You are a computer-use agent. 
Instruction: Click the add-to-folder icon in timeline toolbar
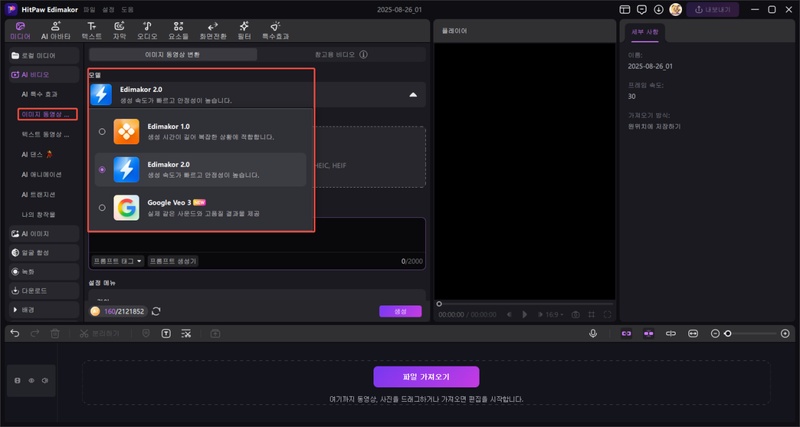coord(215,334)
